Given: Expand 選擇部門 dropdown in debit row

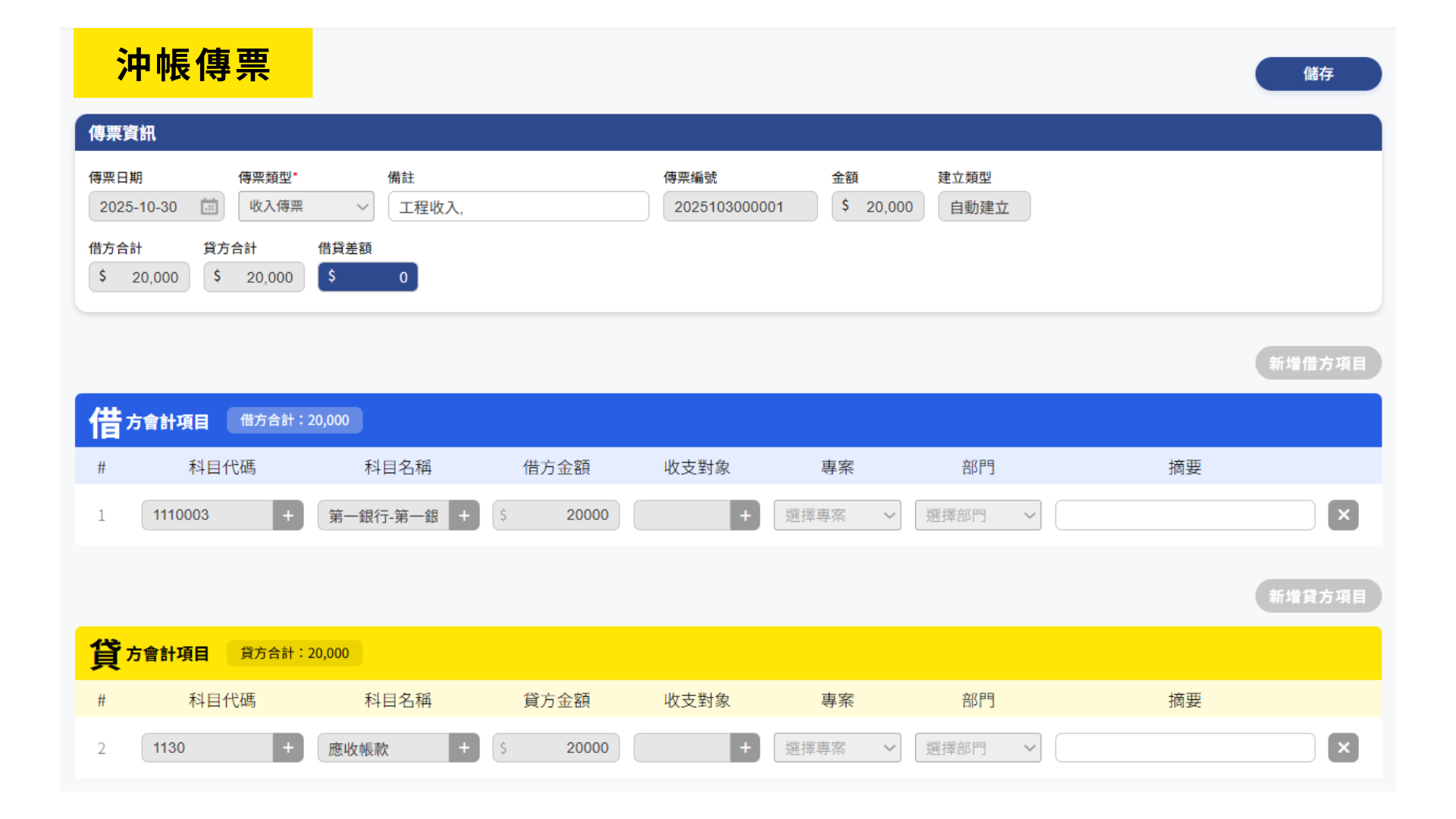Looking at the screenshot, I should click(x=977, y=516).
